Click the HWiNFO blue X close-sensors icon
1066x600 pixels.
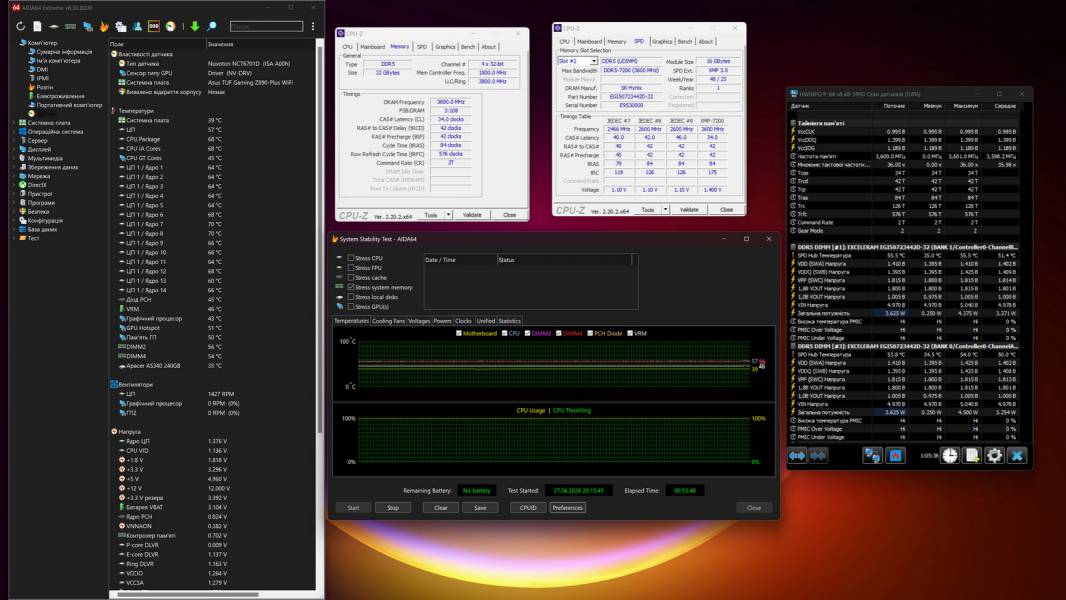(x=1016, y=455)
